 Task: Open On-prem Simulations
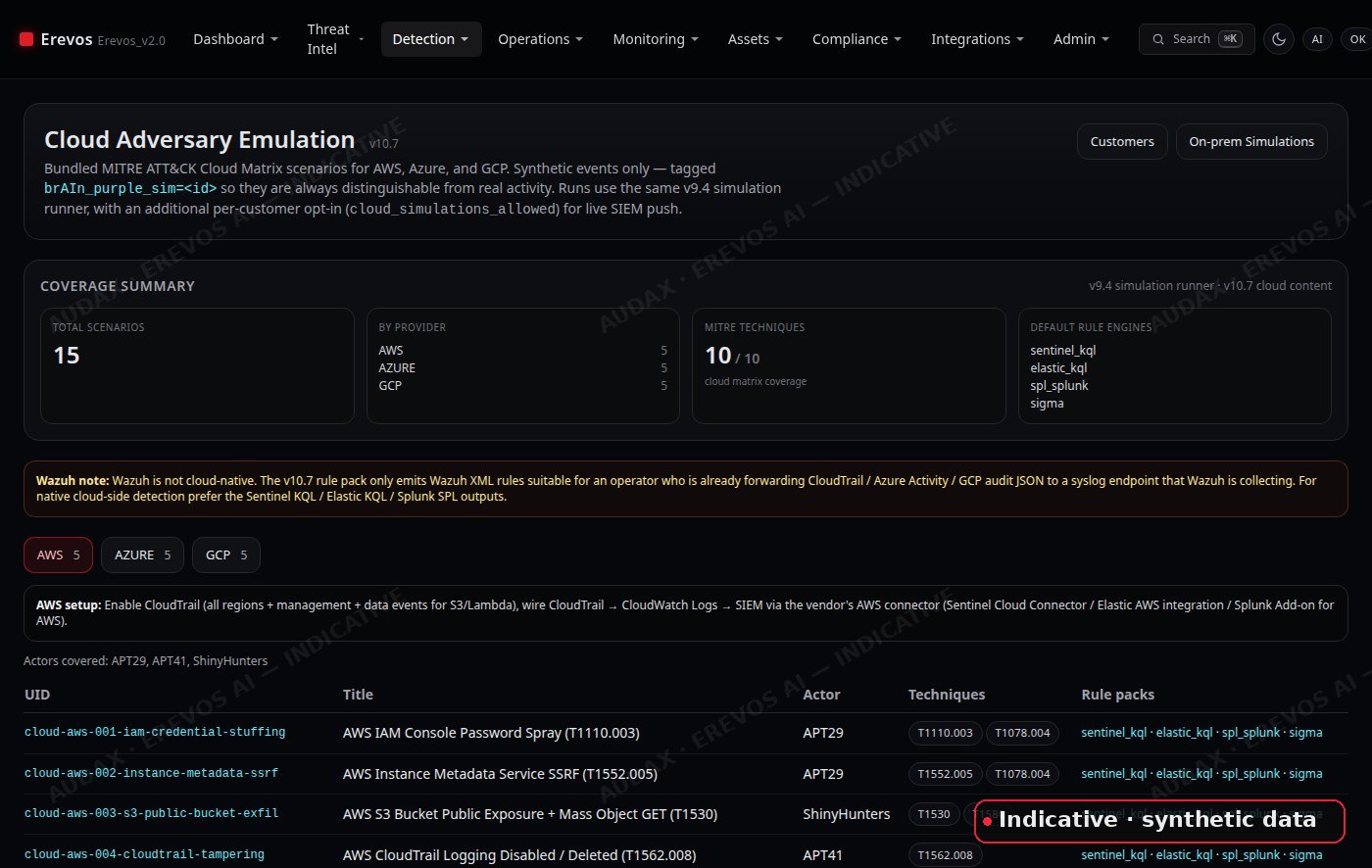[x=1251, y=141]
